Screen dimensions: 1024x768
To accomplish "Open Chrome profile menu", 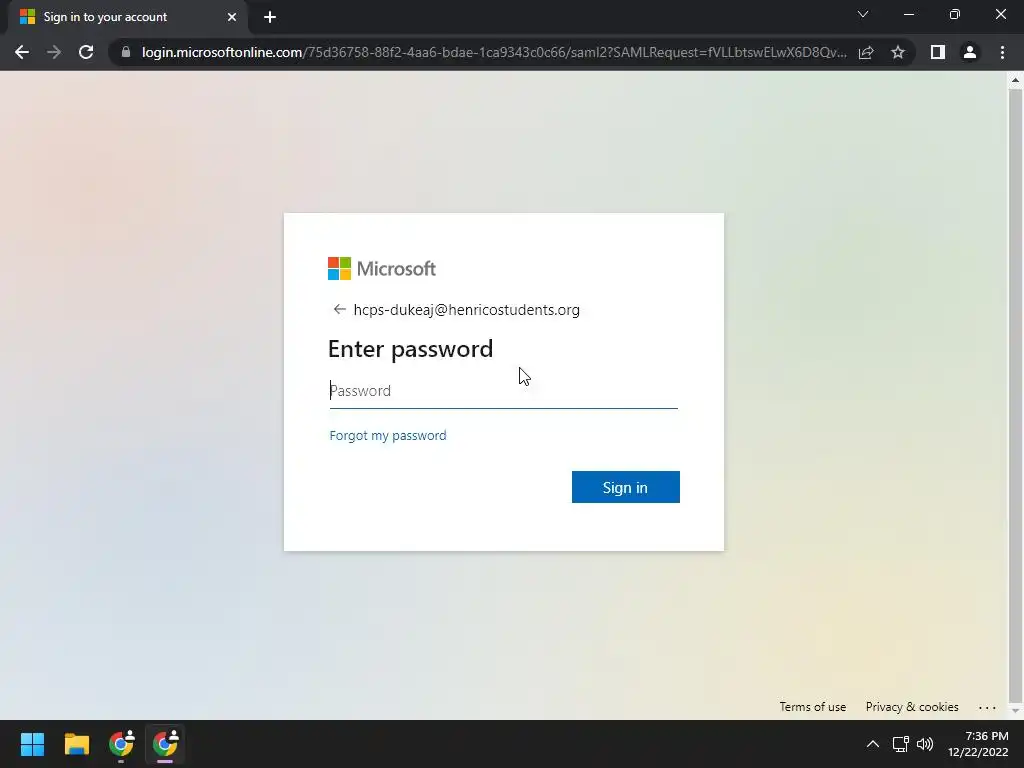I will 970,52.
